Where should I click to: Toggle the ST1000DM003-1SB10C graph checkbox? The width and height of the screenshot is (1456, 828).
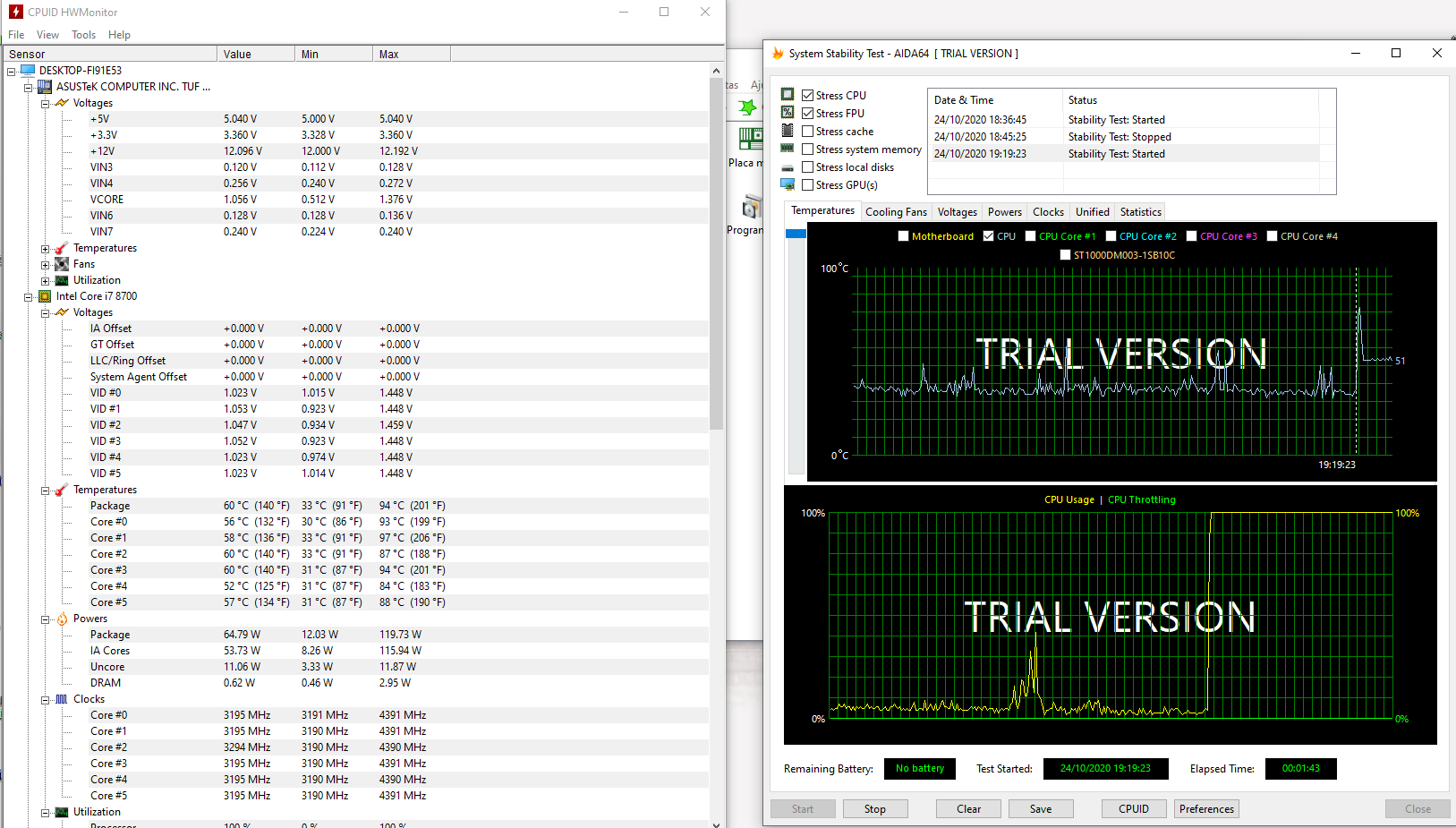(x=1065, y=255)
